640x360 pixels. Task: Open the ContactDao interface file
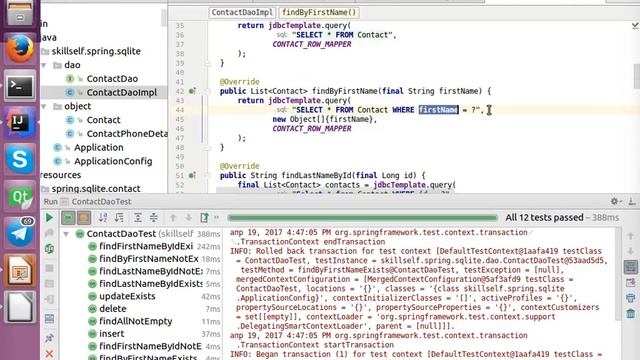112,79
